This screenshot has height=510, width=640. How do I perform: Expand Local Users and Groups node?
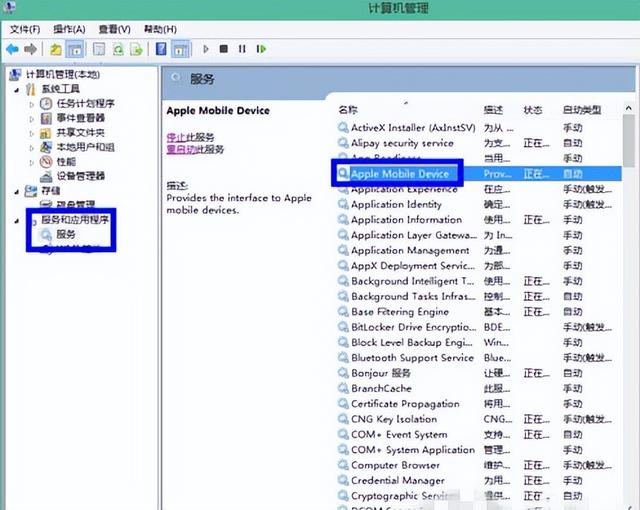[x=31, y=148]
